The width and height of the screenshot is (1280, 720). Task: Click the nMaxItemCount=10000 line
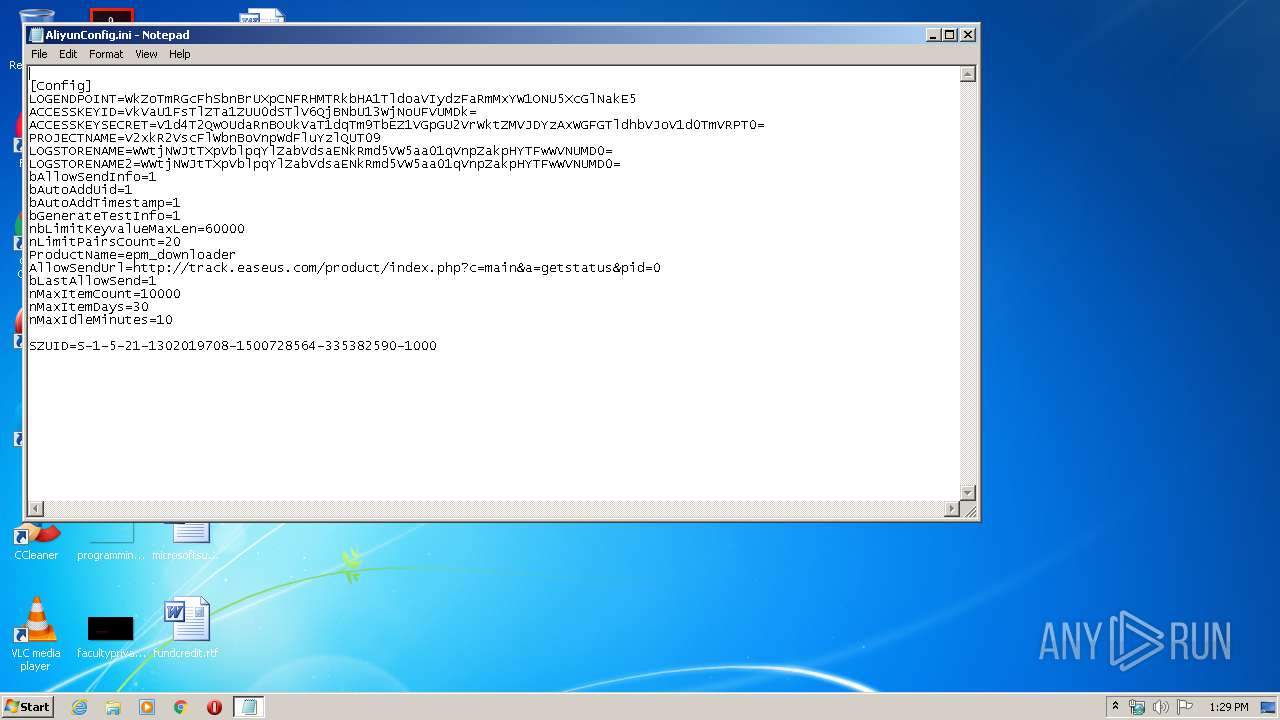pos(105,294)
